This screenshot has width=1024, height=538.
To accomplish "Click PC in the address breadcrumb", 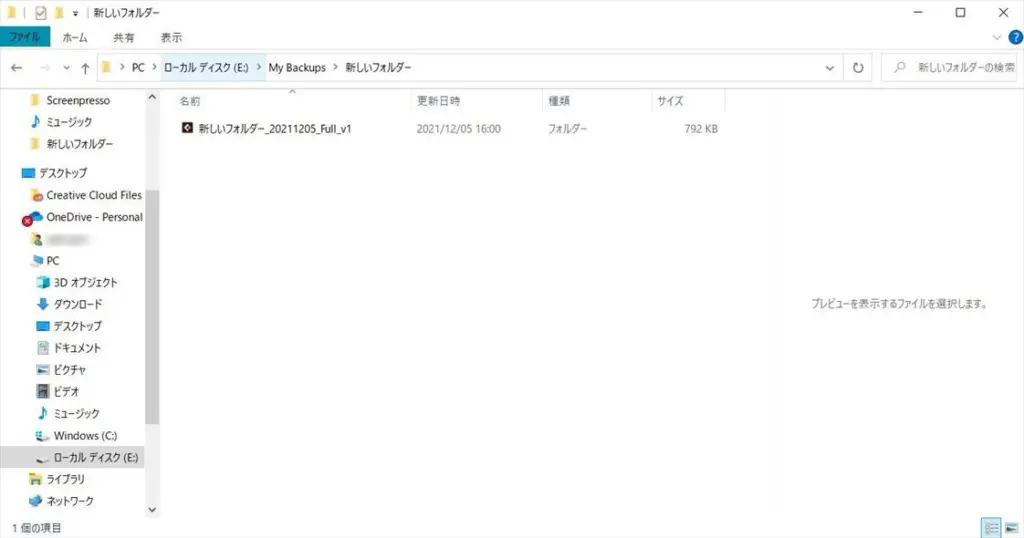I will [138, 67].
